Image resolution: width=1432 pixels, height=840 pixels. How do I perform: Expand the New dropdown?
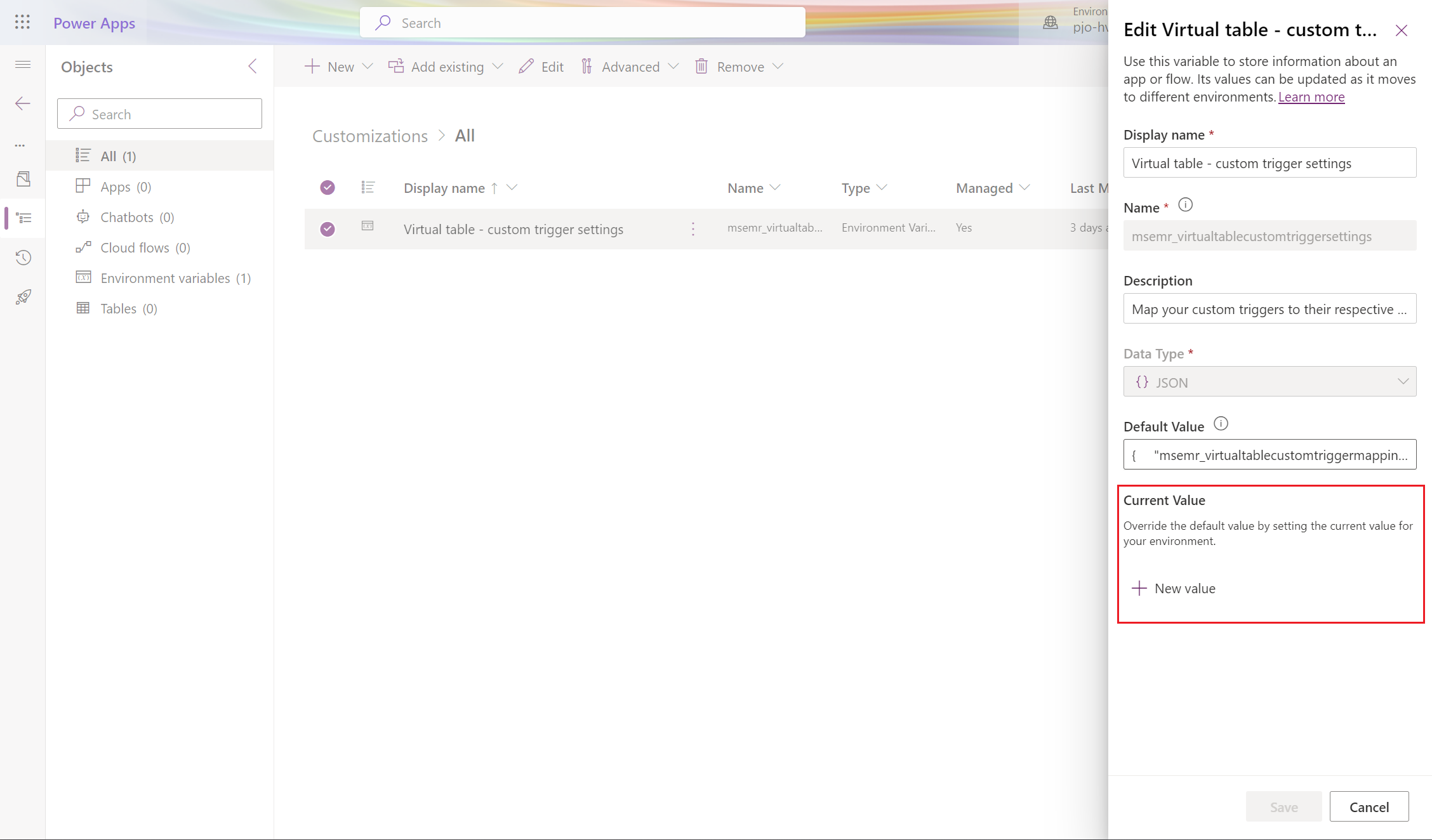click(367, 66)
